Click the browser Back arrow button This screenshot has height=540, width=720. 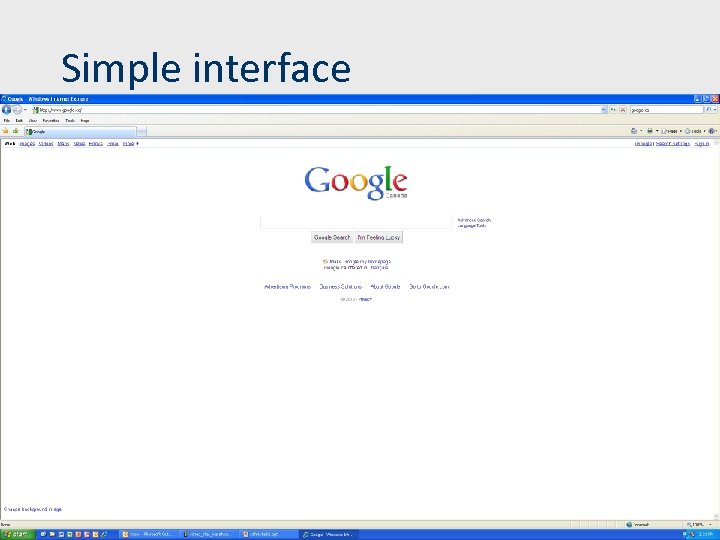tap(6, 110)
